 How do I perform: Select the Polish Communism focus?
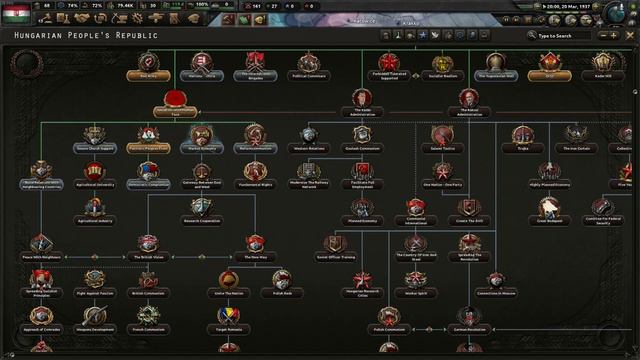point(389,321)
